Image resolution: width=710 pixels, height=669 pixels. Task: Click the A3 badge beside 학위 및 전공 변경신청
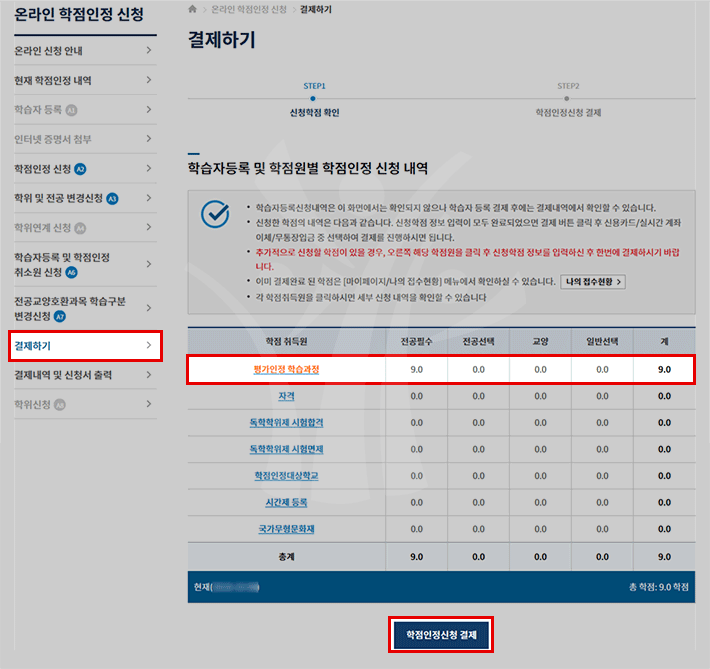coord(112,198)
